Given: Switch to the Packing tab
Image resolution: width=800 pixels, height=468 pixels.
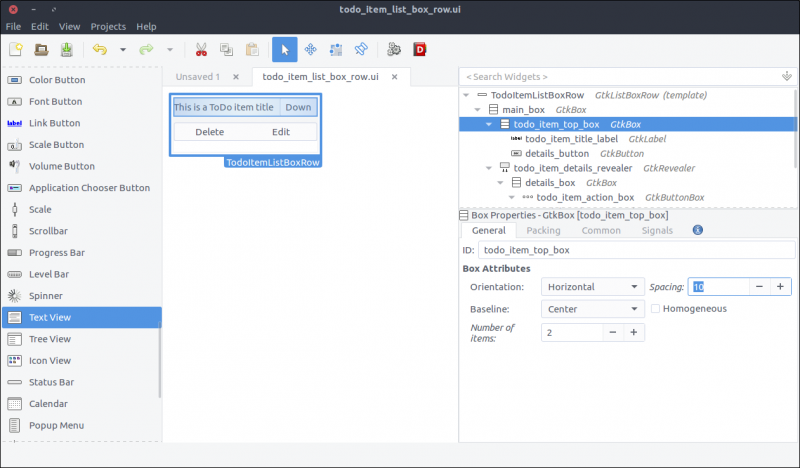Looking at the screenshot, I should (x=543, y=230).
